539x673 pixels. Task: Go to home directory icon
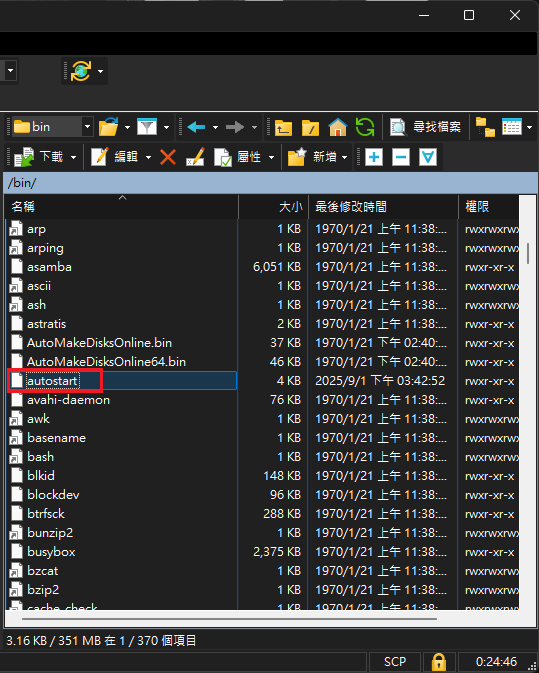(x=338, y=127)
